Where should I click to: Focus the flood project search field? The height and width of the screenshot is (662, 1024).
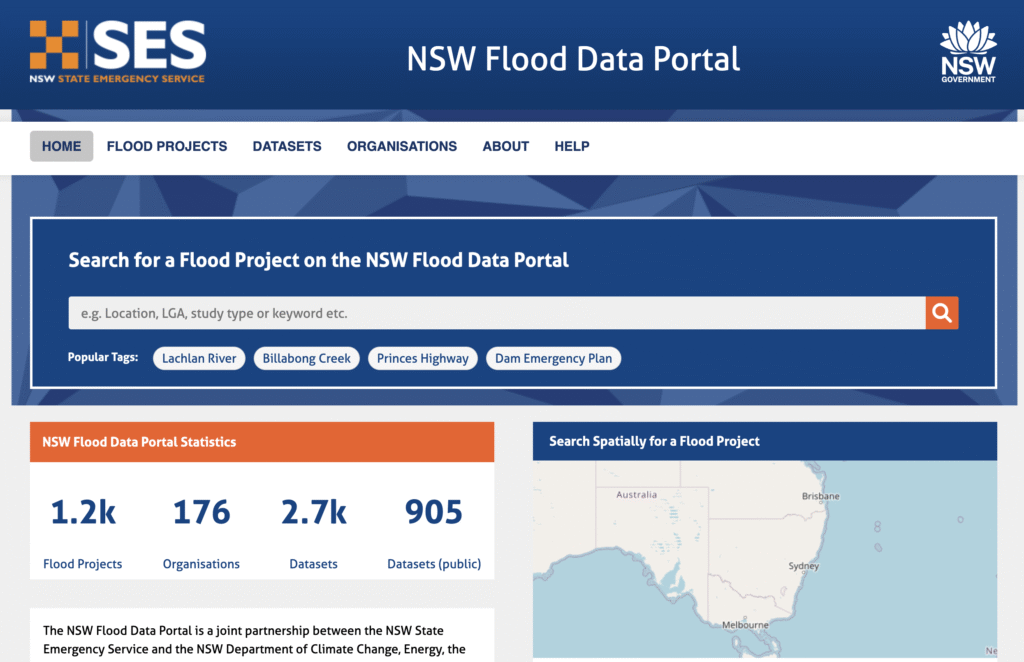coord(496,313)
